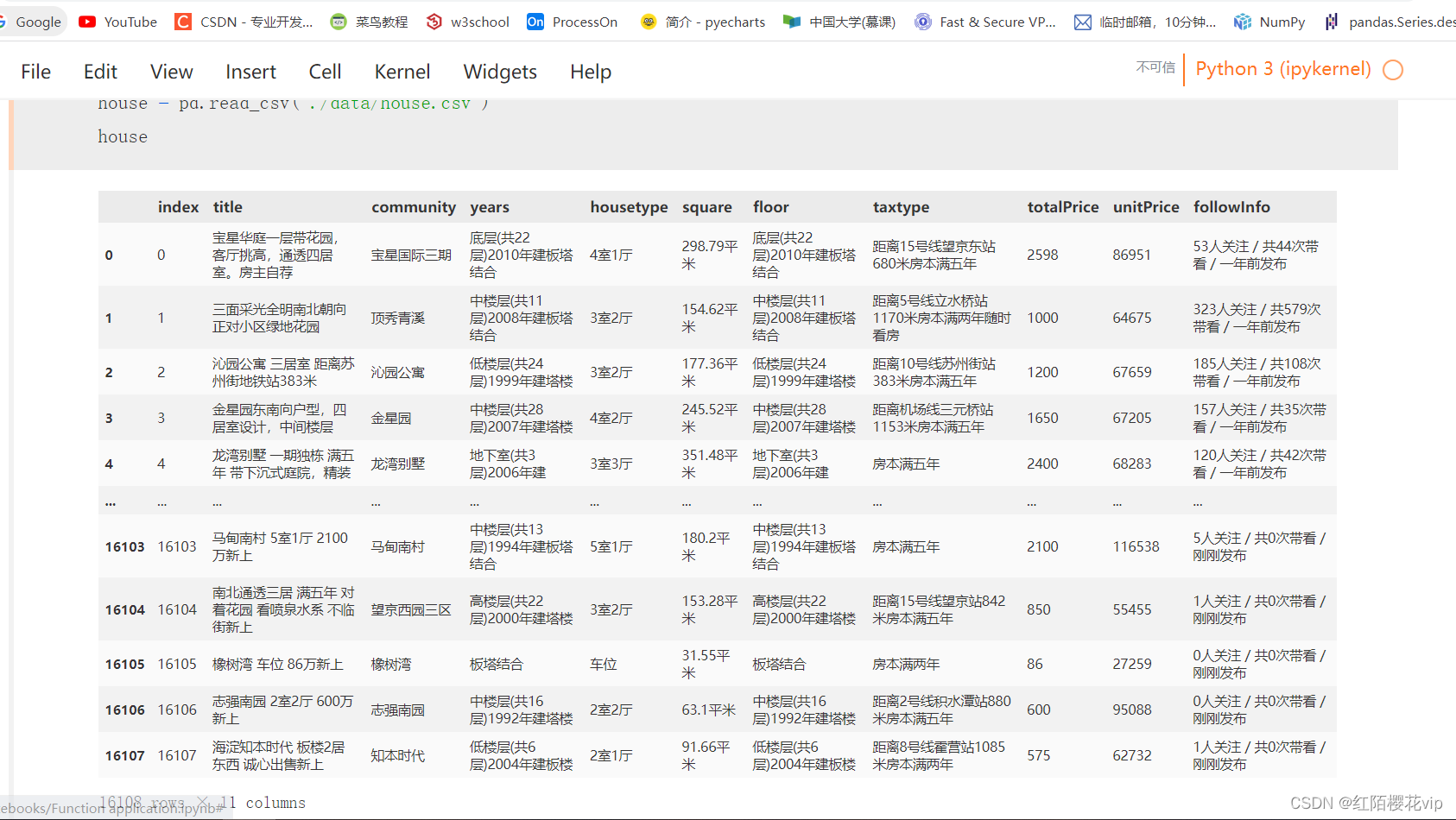Open the Help menu
This screenshot has width=1456, height=820.
(591, 72)
